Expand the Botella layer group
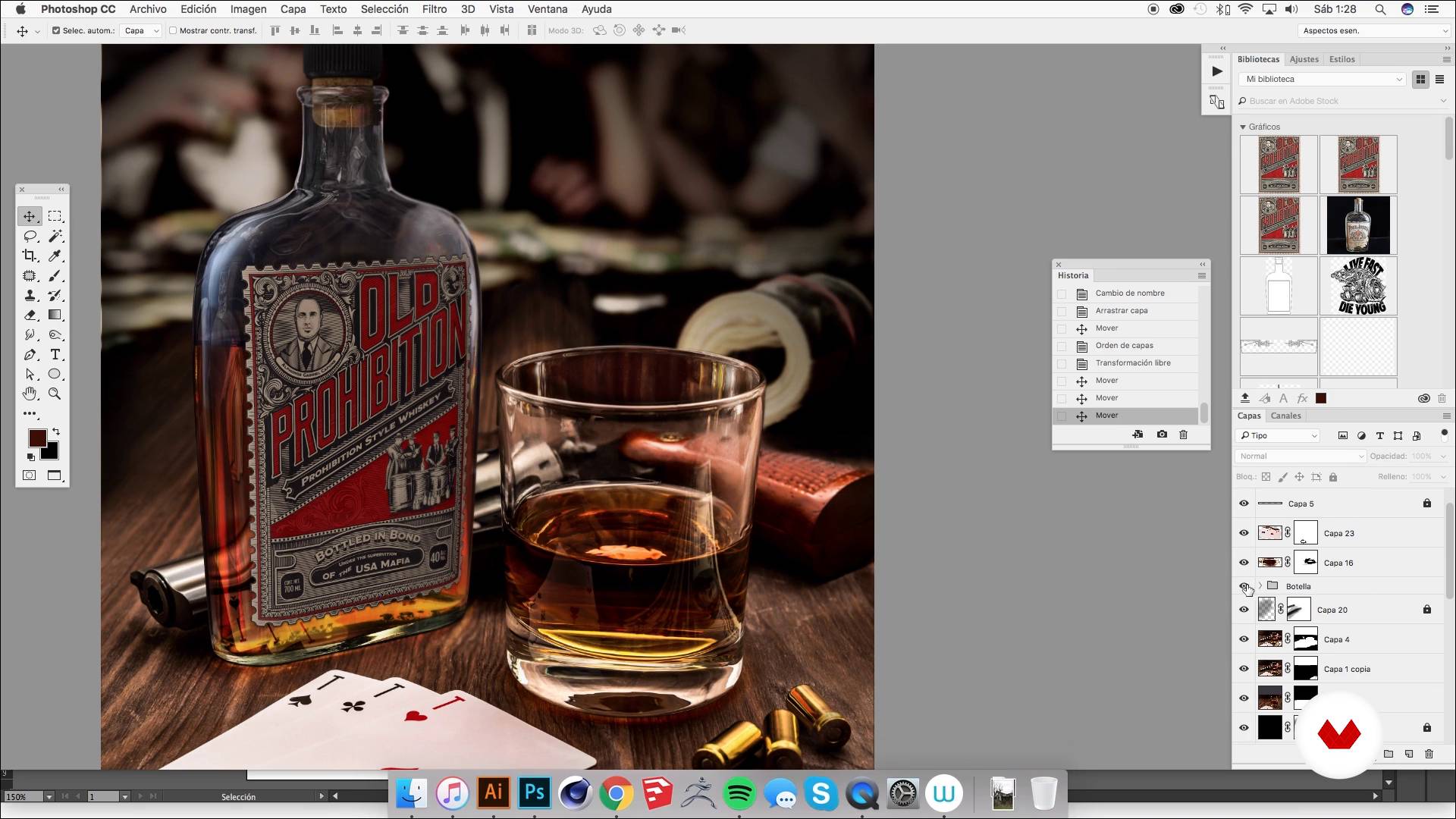 coord(1260,586)
